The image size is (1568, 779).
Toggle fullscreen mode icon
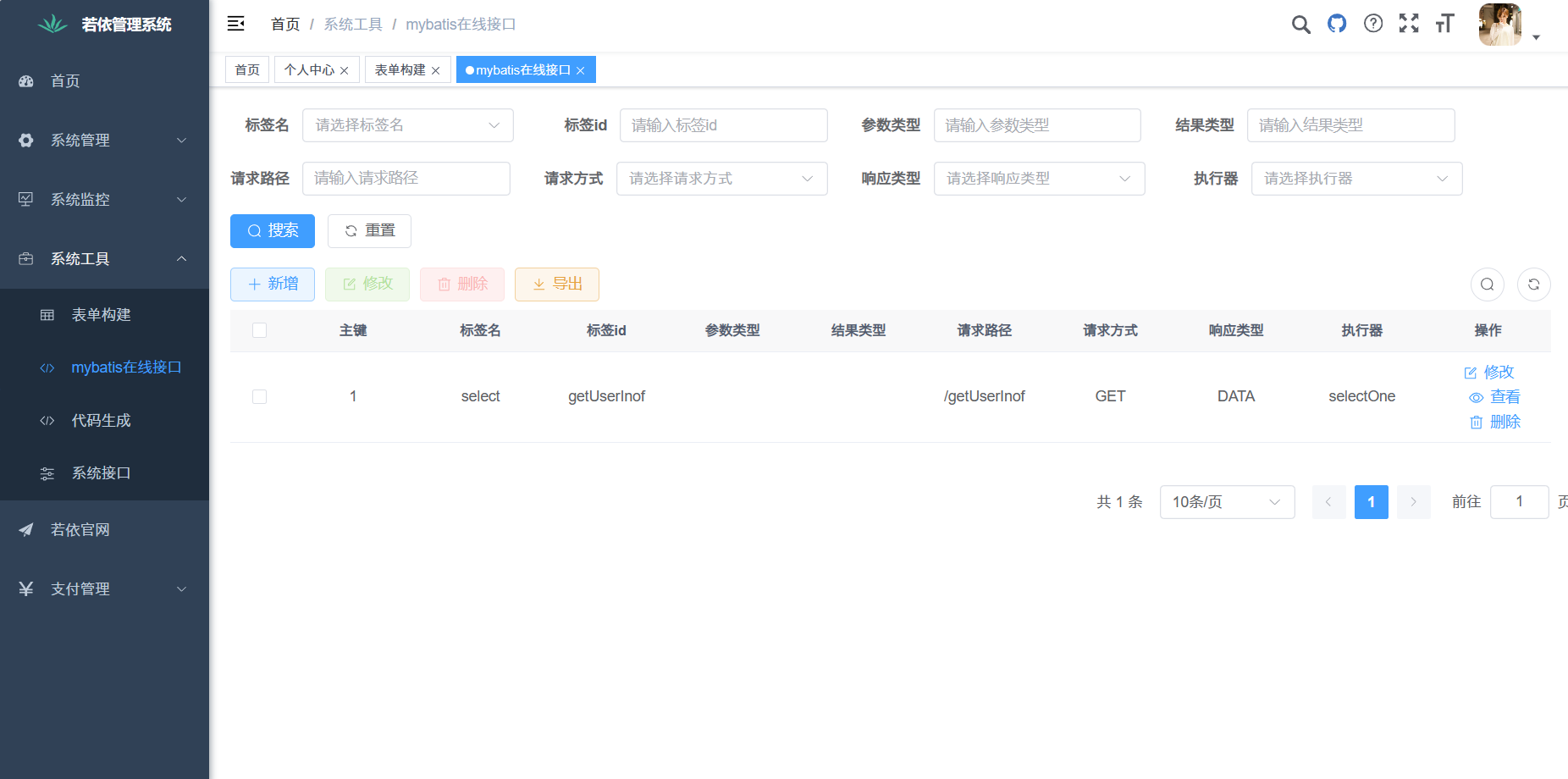[1409, 24]
